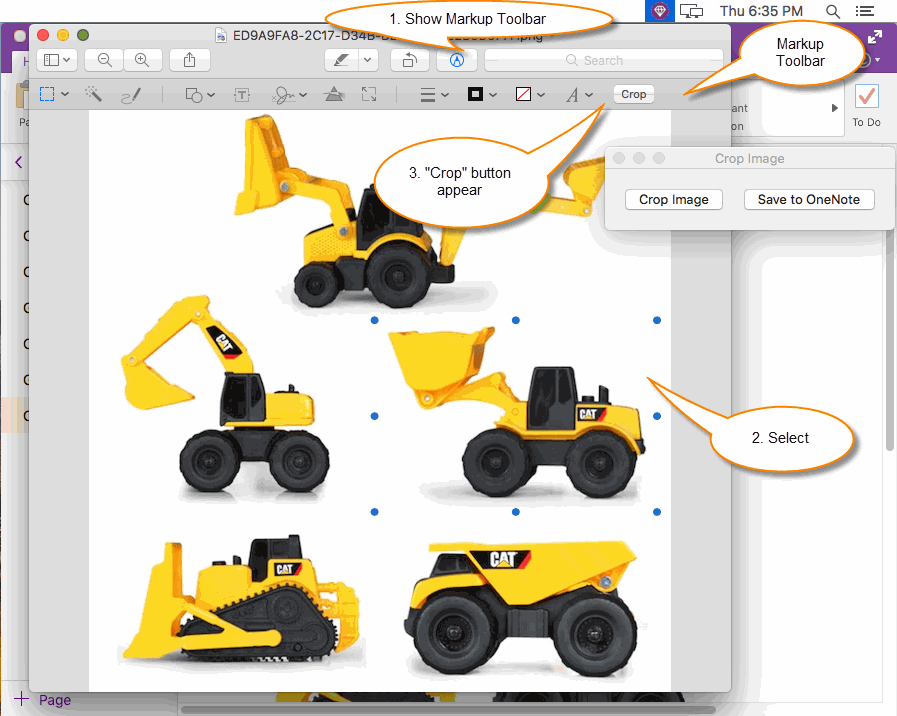Open the Text Style font menu
The width and height of the screenshot is (897, 716).
click(x=579, y=95)
